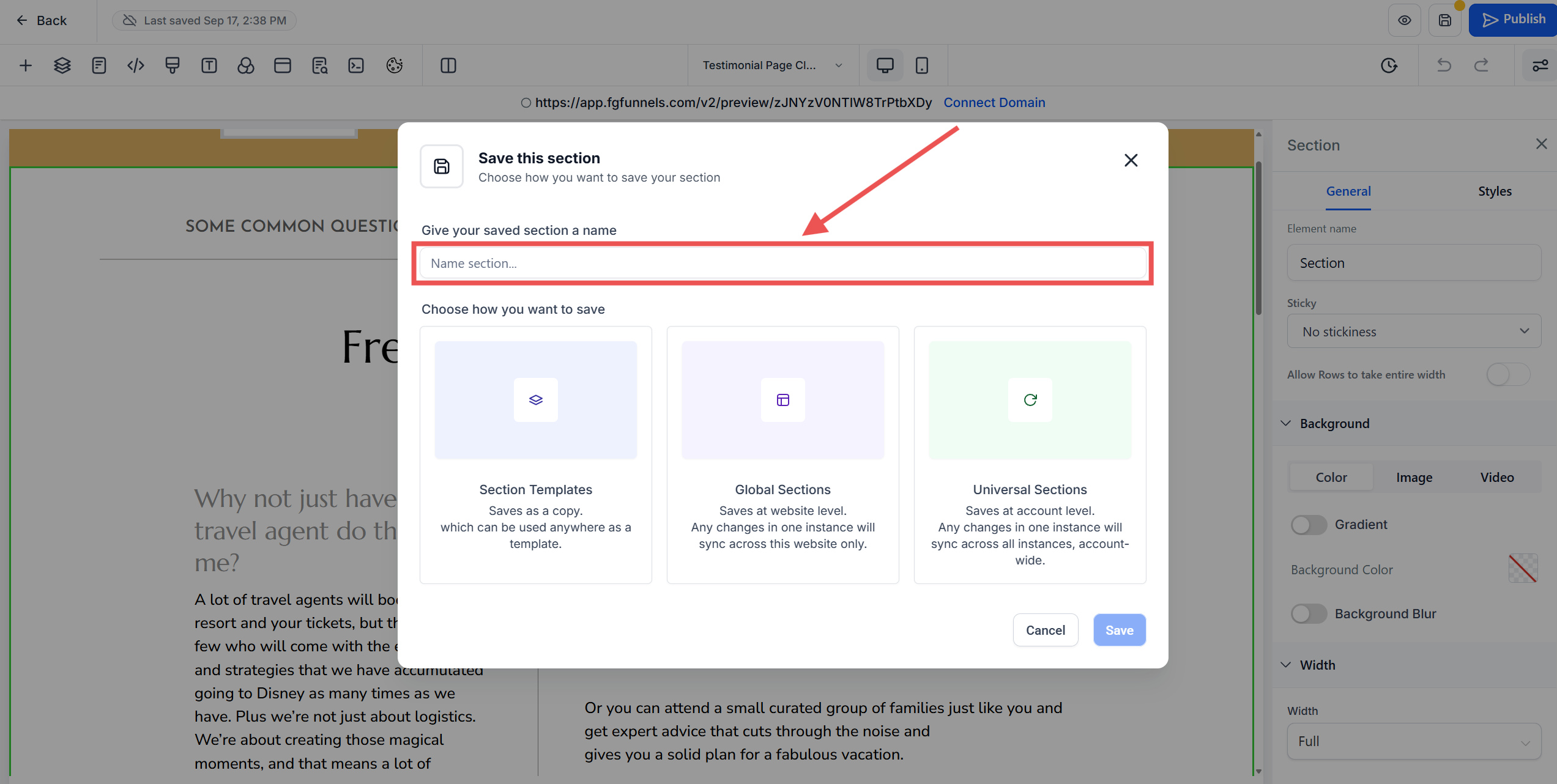Open the Background Color swatch
The height and width of the screenshot is (784, 1557).
click(x=1522, y=569)
